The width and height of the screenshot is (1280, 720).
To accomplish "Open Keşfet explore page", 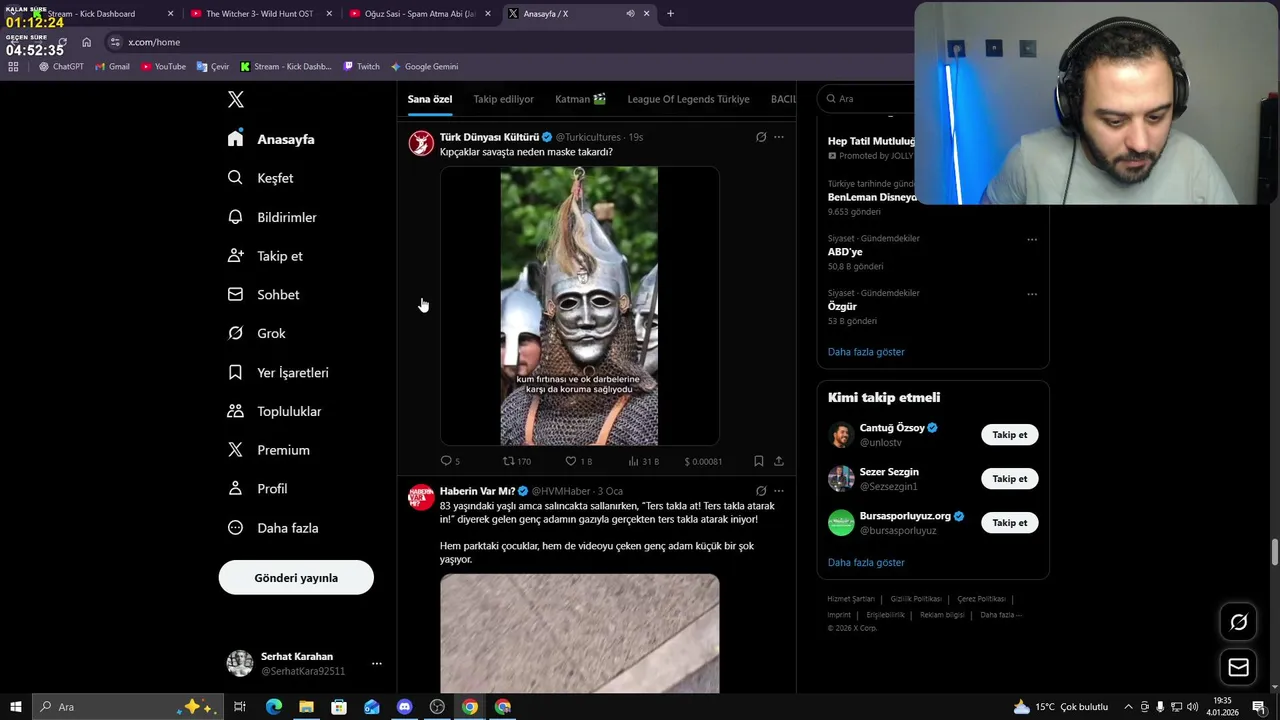I will 260,178.
